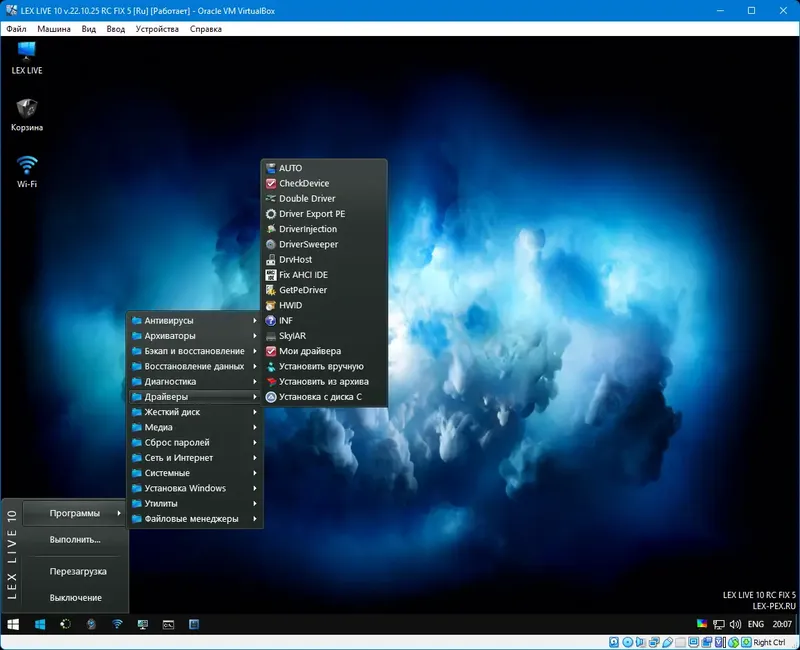
Task: Open VirtualBox Справка menu
Action: coord(206,29)
